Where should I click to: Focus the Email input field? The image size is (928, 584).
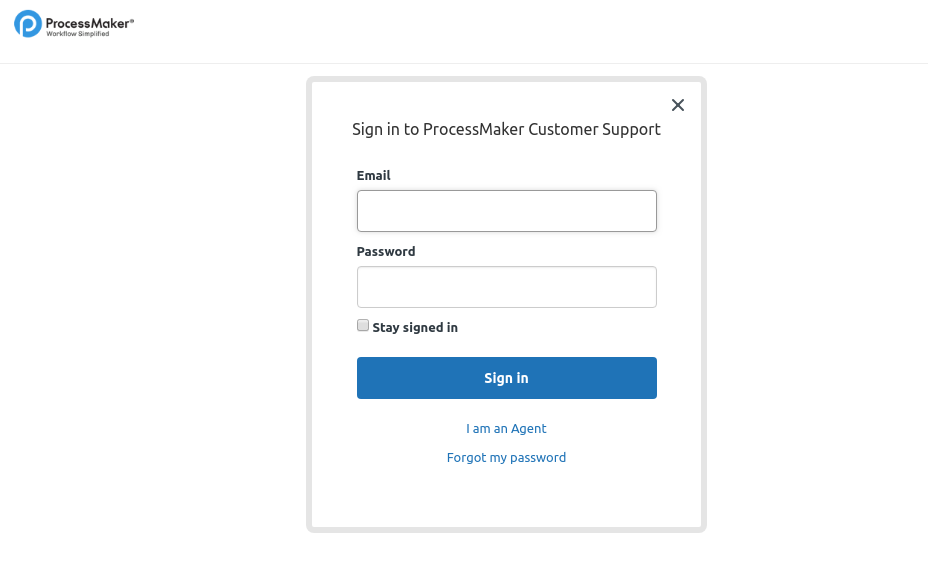tap(506, 211)
